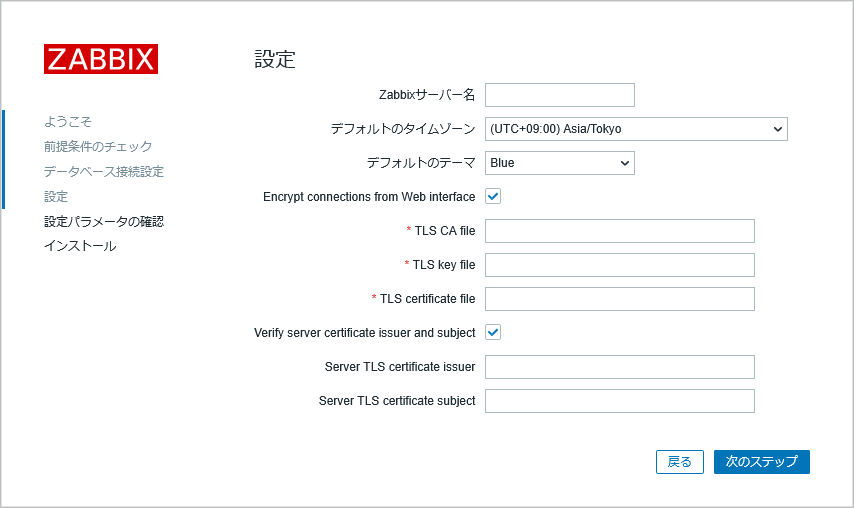854x508 pixels.
Task: Click the timezone dropdown chevron arrow
Action: 778,129
